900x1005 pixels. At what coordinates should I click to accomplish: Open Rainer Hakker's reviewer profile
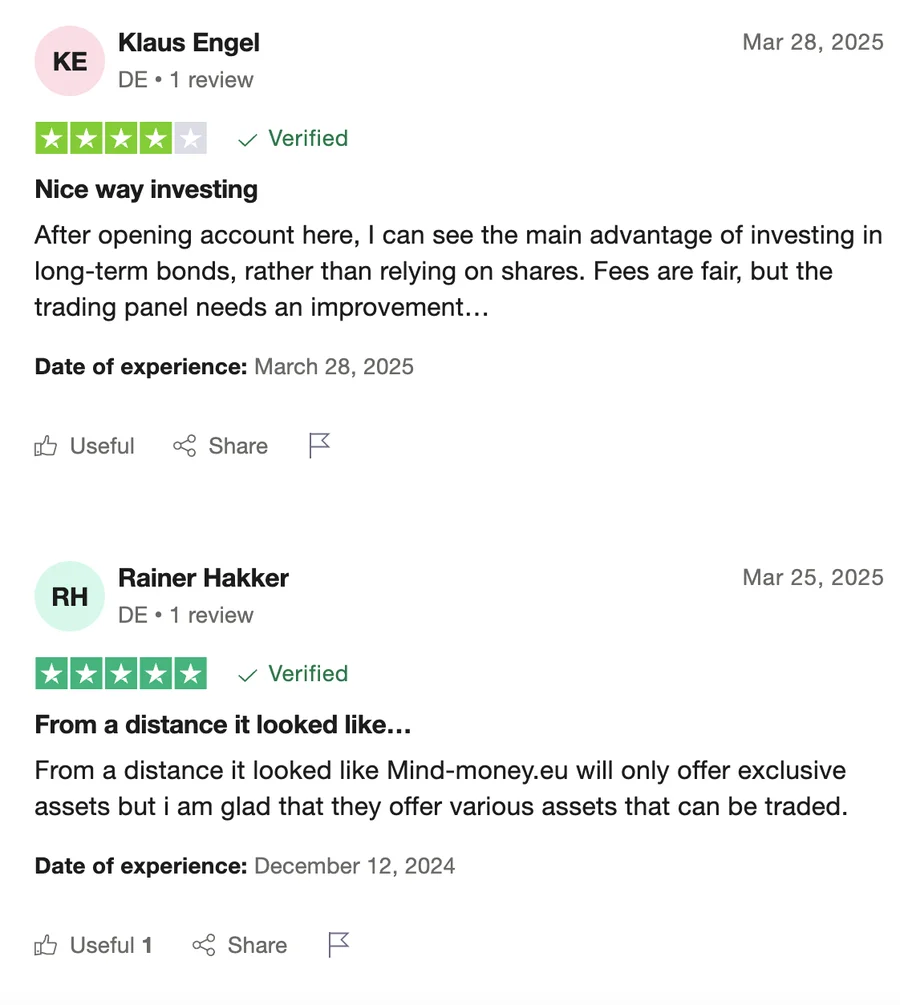click(203, 578)
